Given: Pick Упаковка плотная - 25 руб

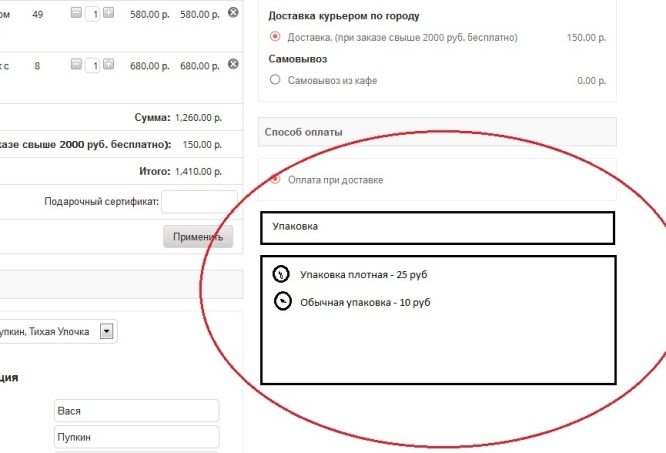Looking at the screenshot, I should pos(282,274).
